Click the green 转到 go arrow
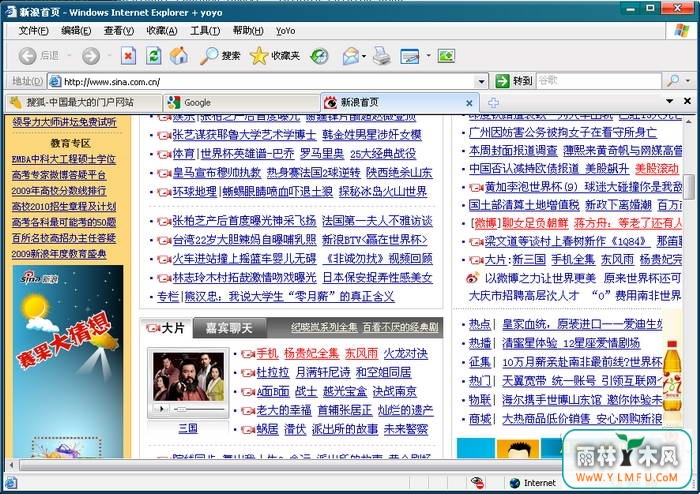 (x=502, y=81)
